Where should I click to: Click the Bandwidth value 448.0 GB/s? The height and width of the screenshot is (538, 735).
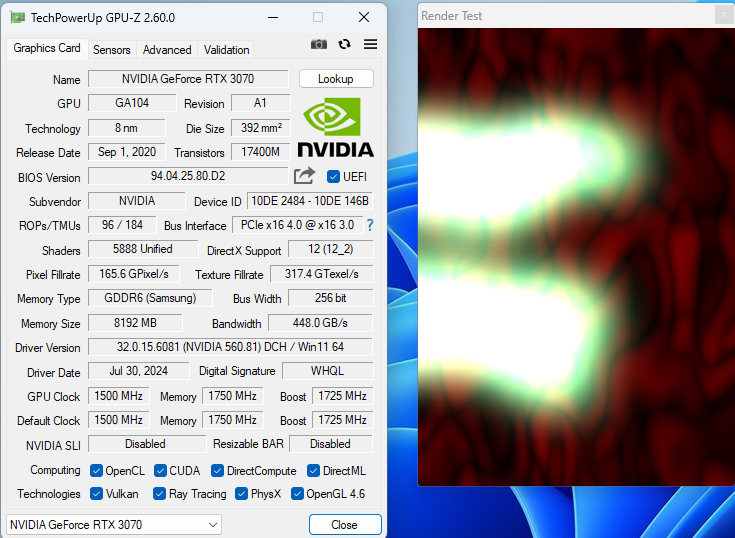320,323
